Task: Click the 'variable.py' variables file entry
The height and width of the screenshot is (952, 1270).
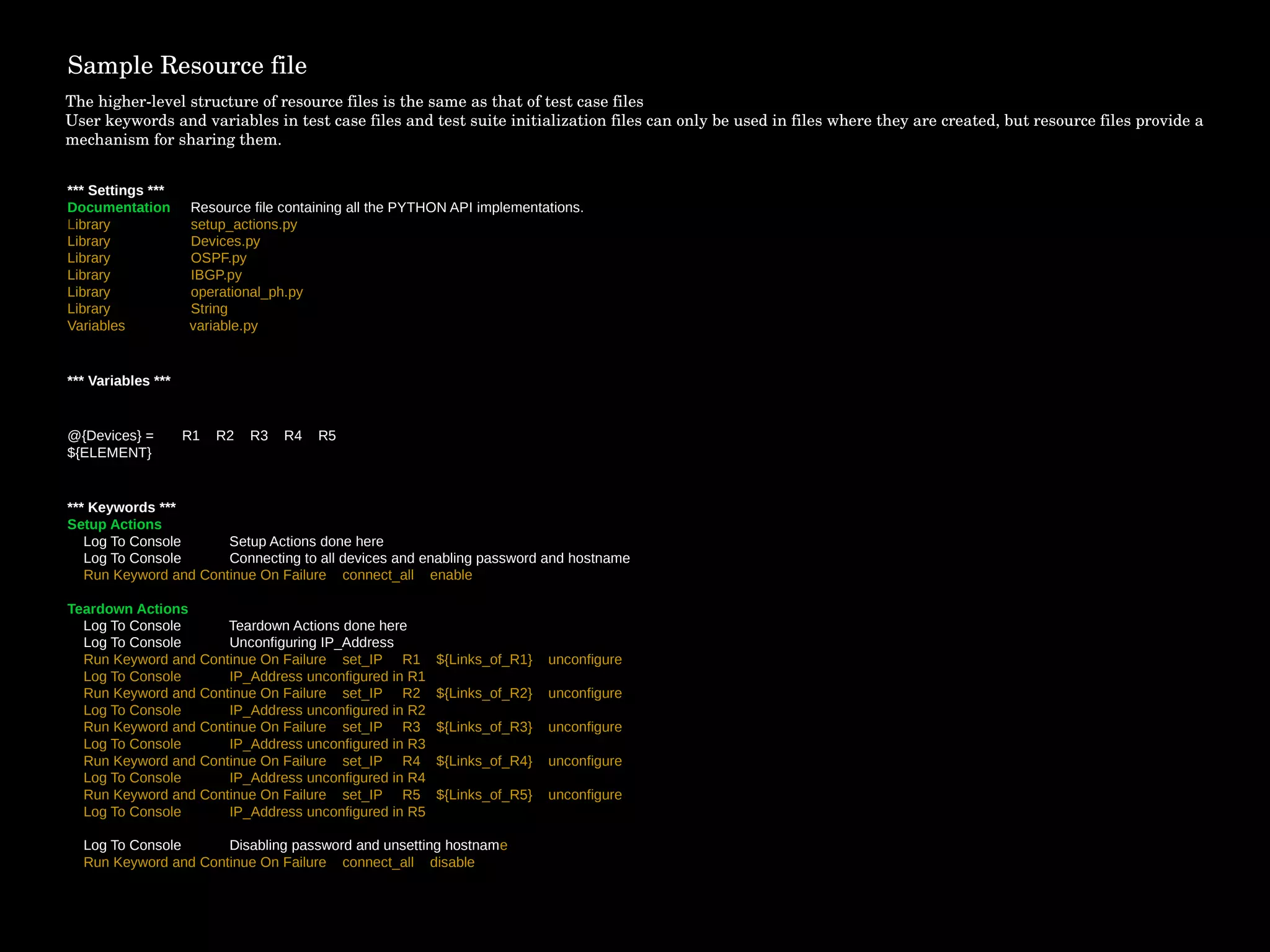Action: [223, 325]
